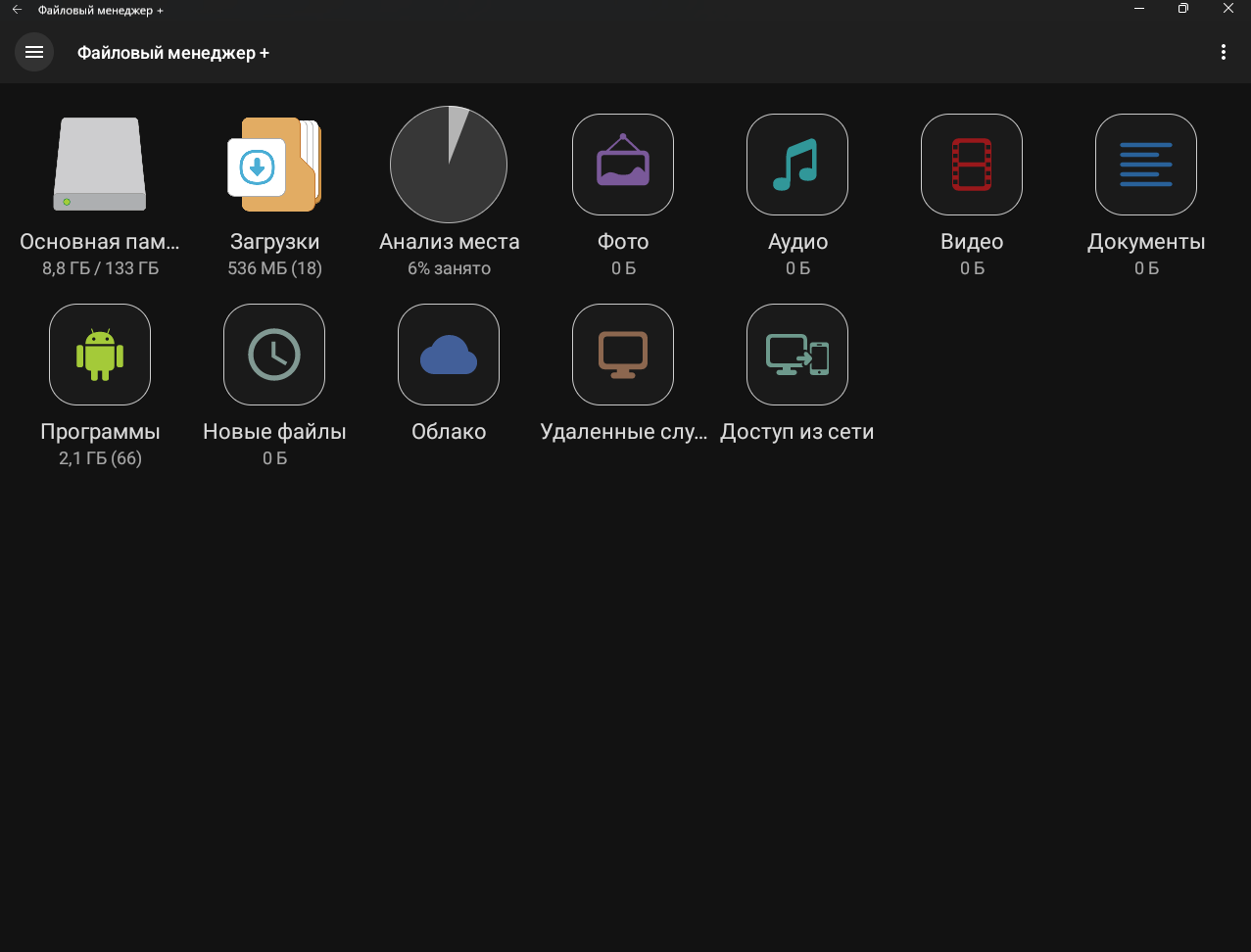
Task: Open the Документы category icon
Action: point(1146,165)
